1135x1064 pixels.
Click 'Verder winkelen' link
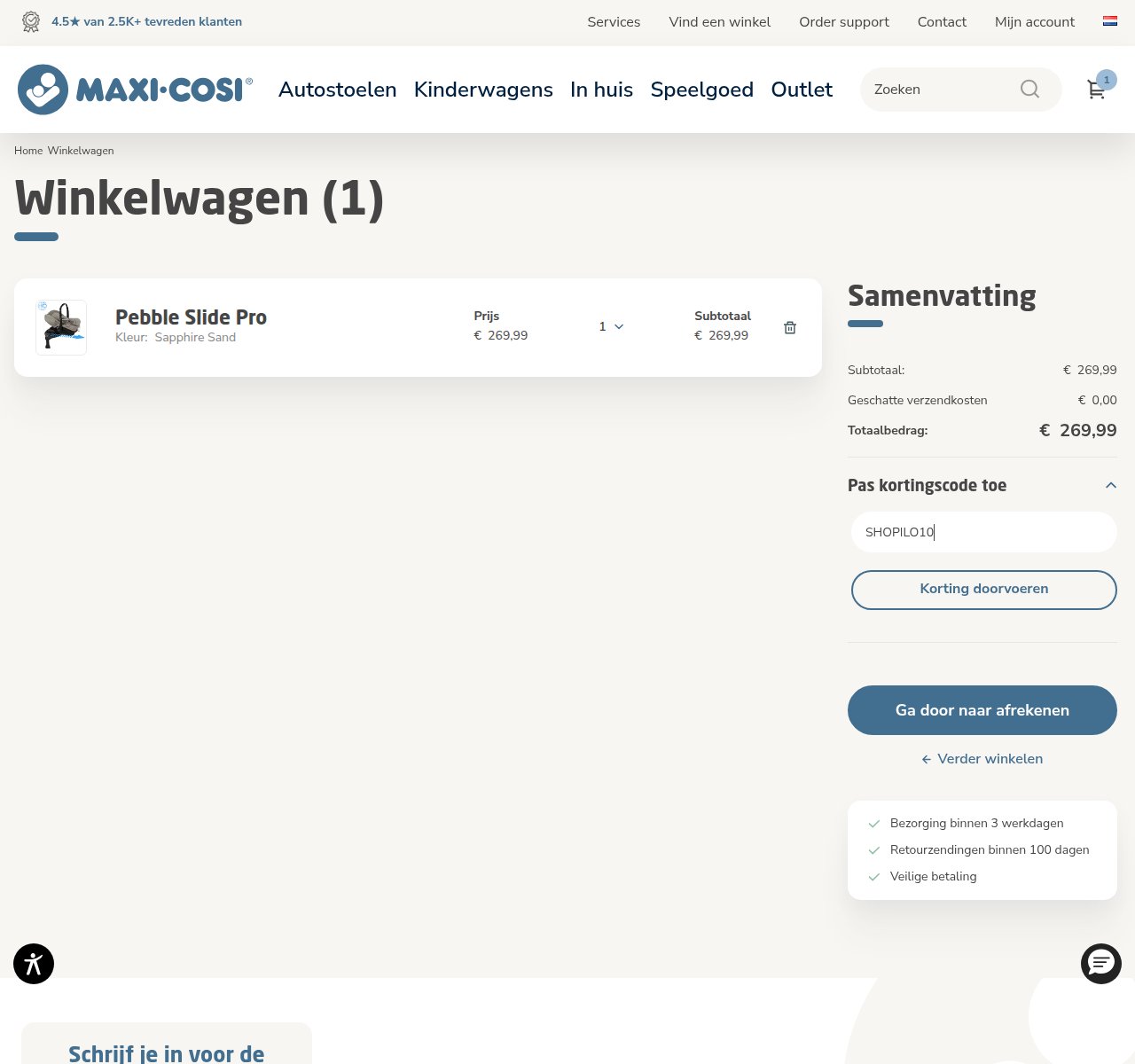point(982,759)
